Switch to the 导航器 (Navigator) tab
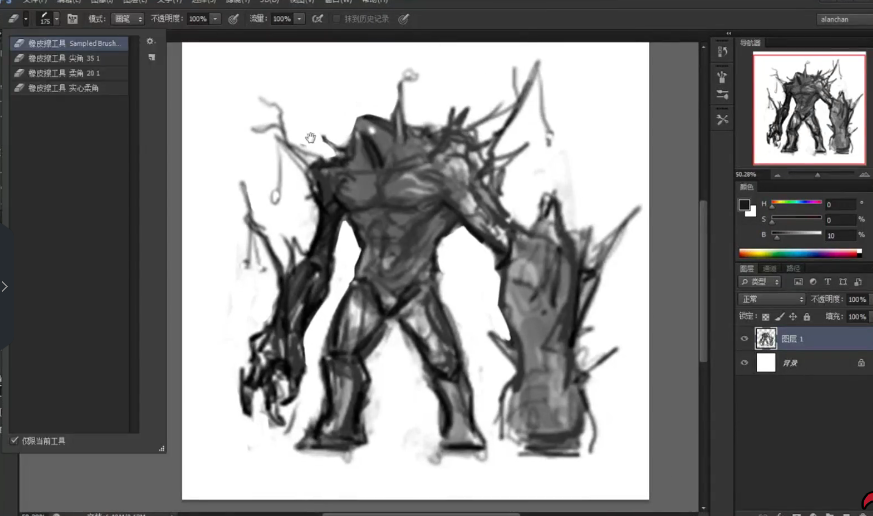The width and height of the screenshot is (873, 516). (x=750, y=43)
